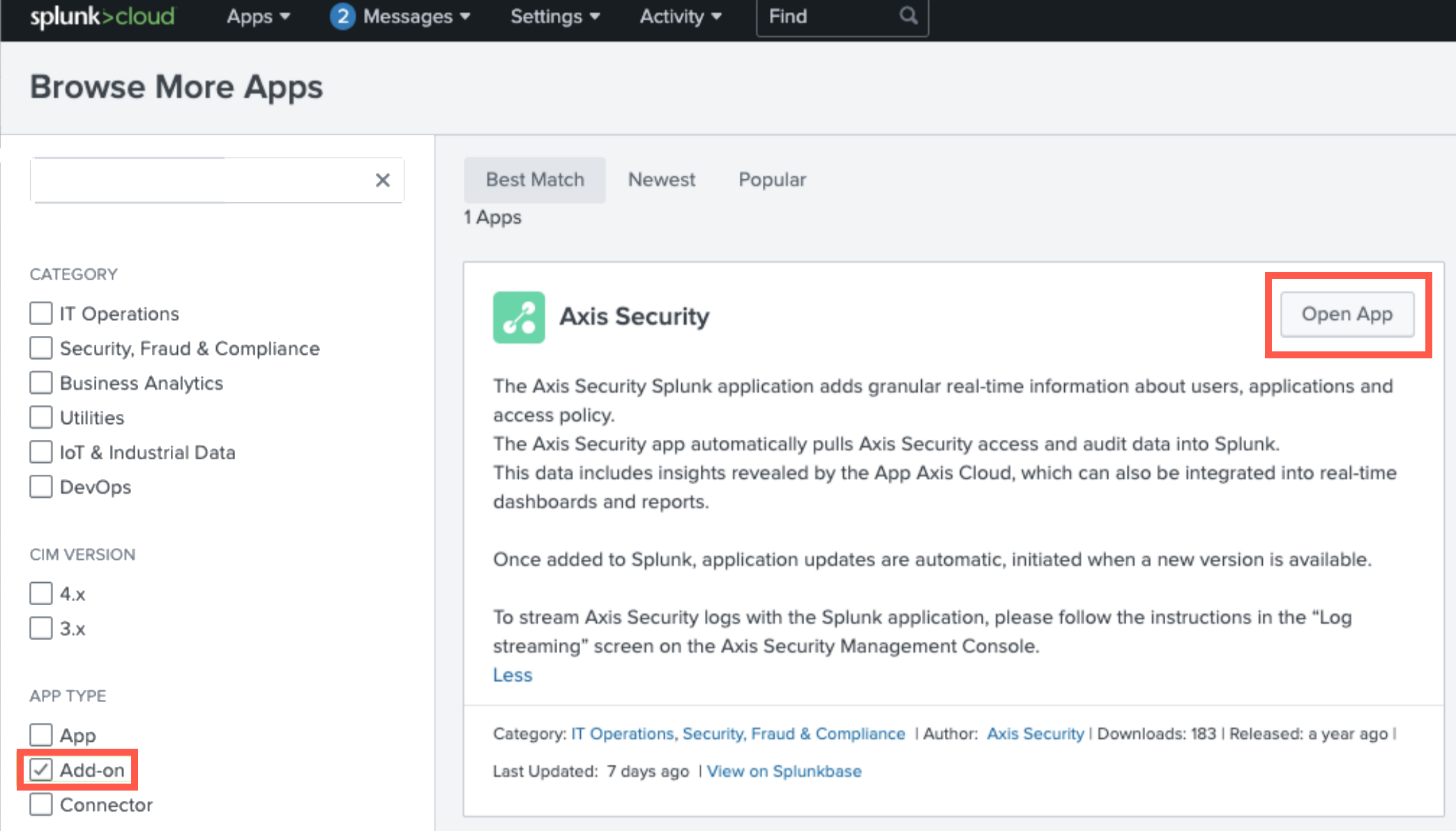
Task: Click the CATEGORY section heading
Action: coord(73,274)
